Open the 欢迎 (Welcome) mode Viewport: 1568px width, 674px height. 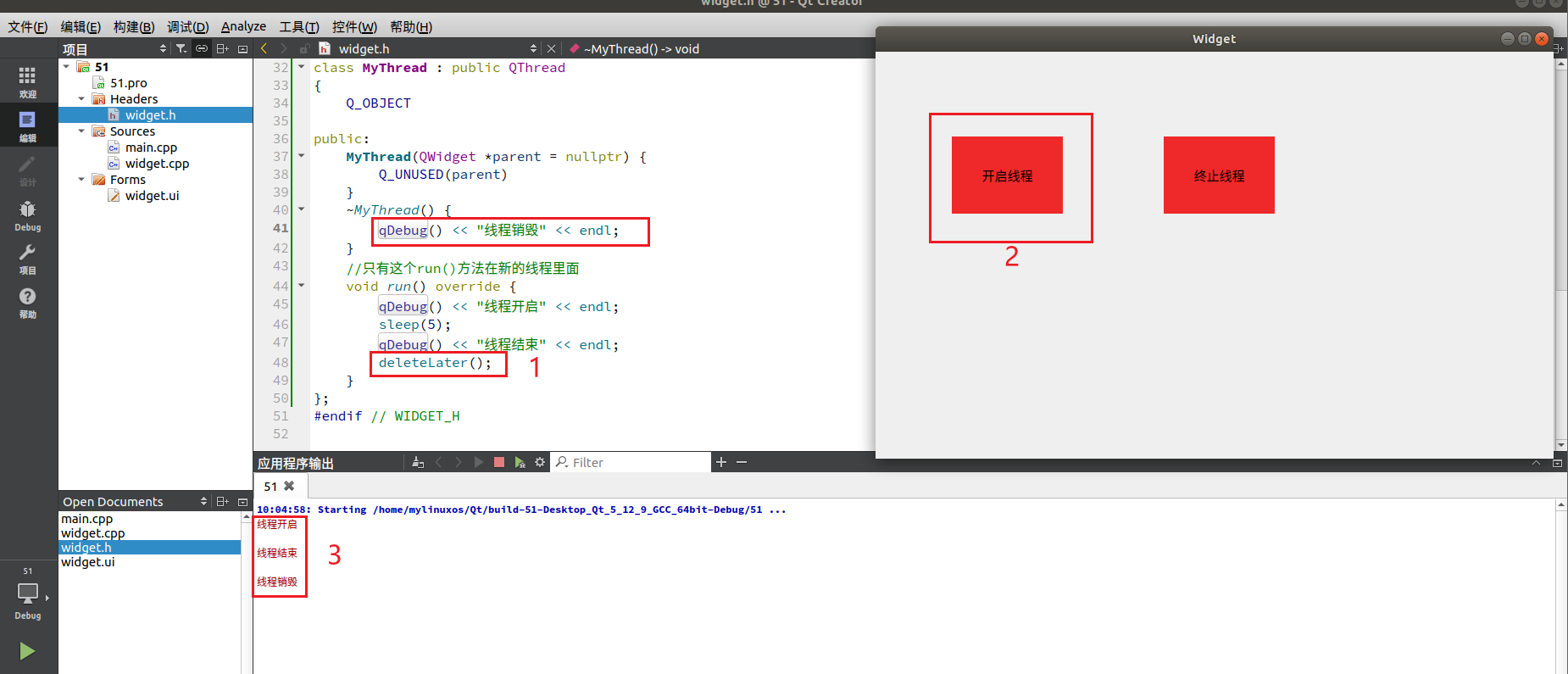(x=28, y=81)
